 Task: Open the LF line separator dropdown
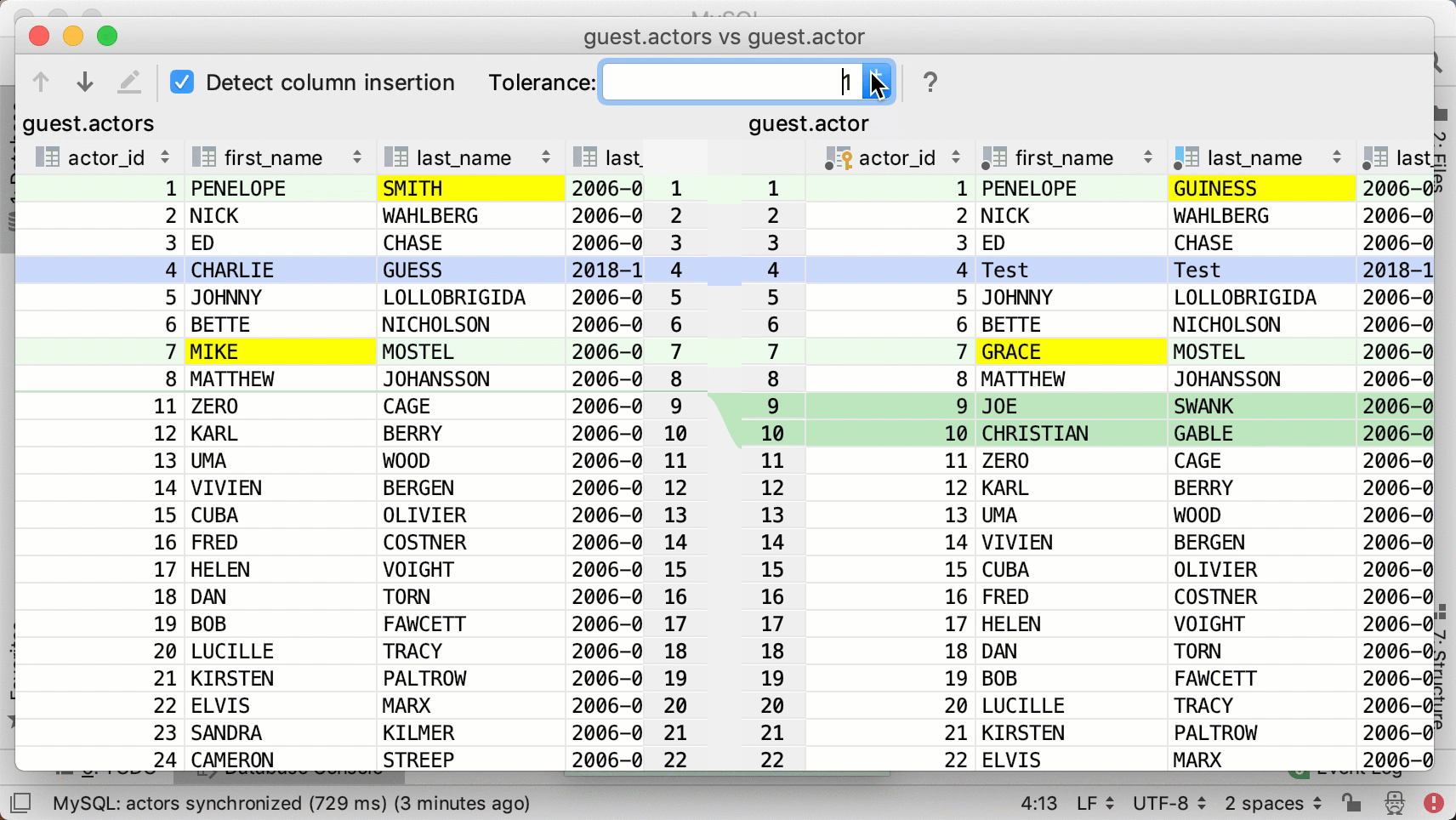point(1095,803)
